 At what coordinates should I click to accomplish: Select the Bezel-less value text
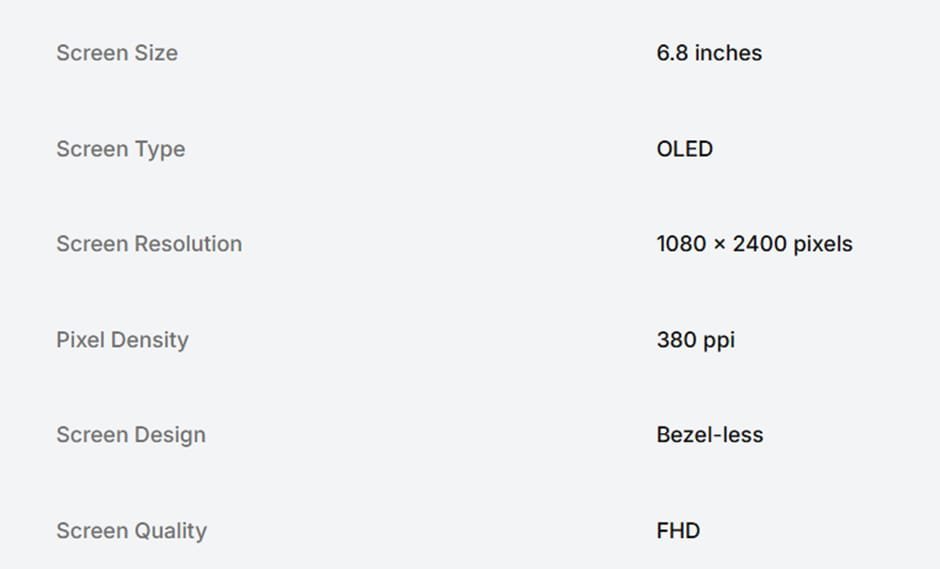pos(709,435)
